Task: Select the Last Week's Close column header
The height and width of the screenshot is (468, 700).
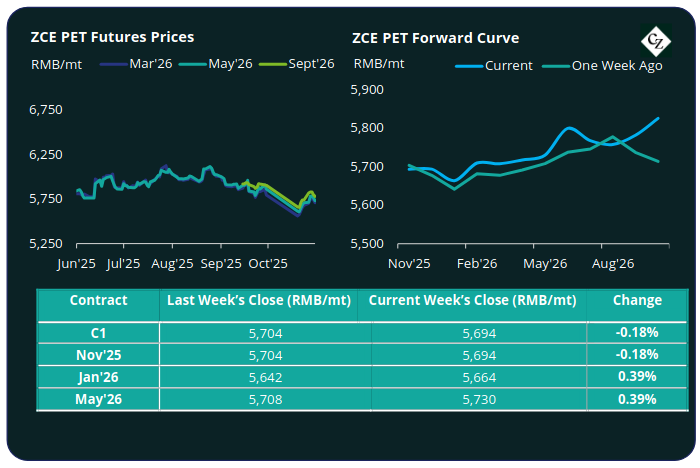Action: coord(259,300)
